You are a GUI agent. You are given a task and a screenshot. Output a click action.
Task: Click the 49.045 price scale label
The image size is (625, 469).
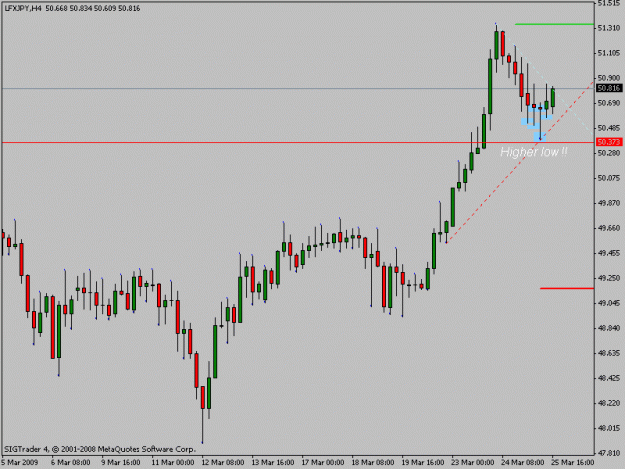coord(609,303)
